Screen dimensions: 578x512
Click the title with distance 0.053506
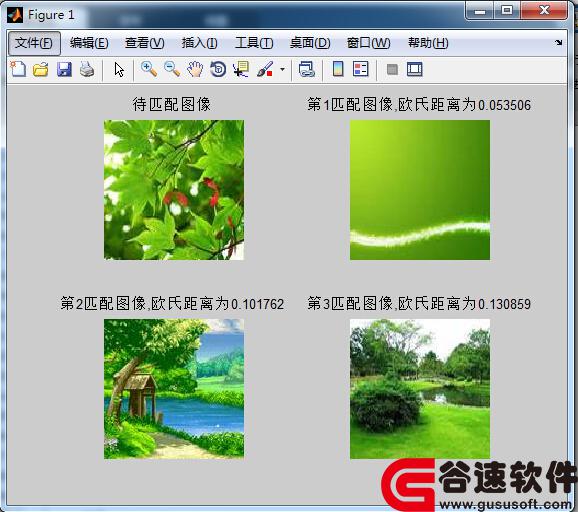point(419,105)
